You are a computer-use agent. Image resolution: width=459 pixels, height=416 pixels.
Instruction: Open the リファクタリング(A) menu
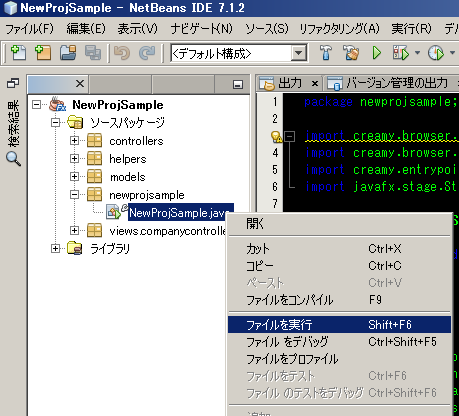[x=339, y=29]
